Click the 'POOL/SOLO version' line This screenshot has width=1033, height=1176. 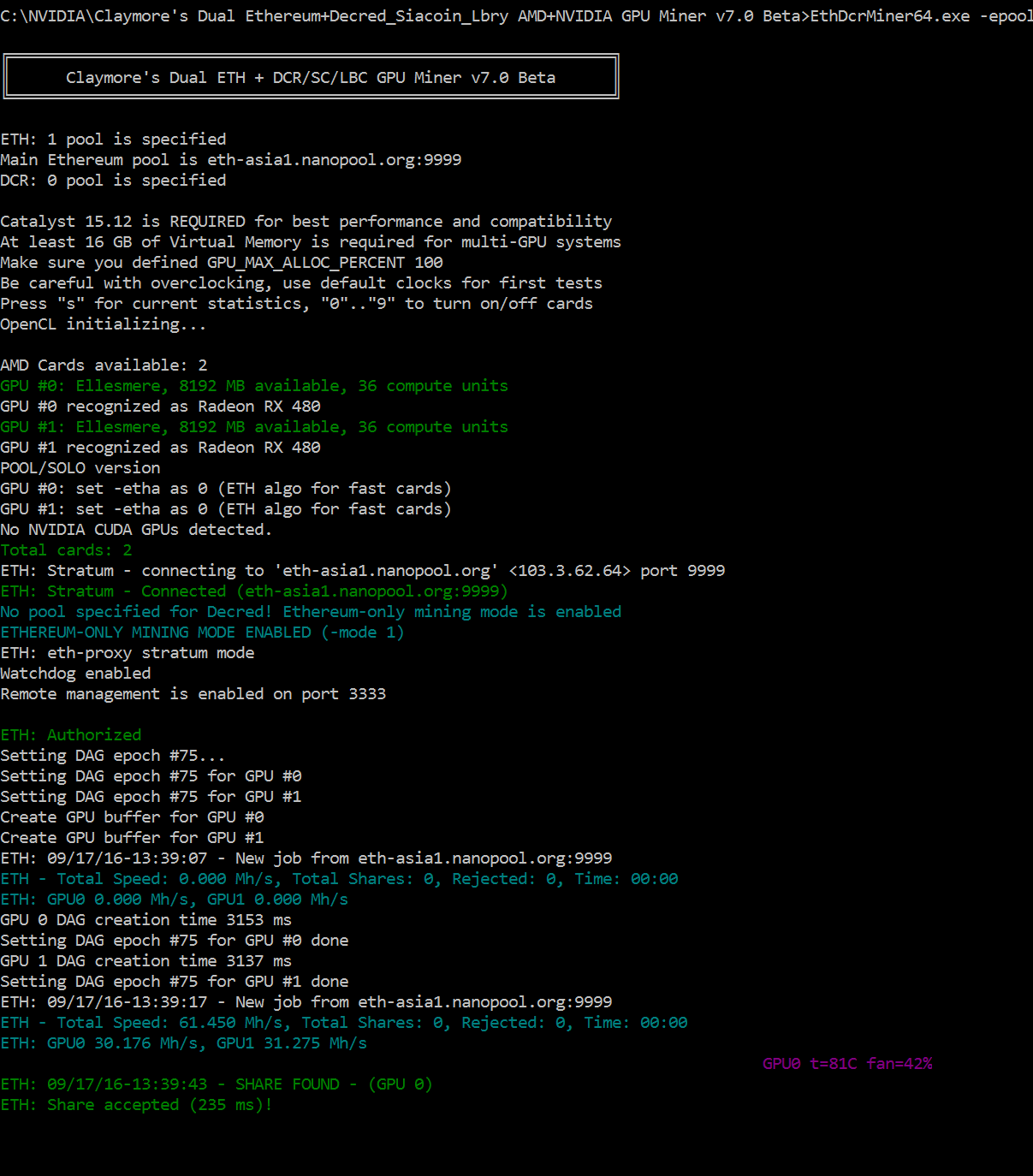(x=80, y=468)
